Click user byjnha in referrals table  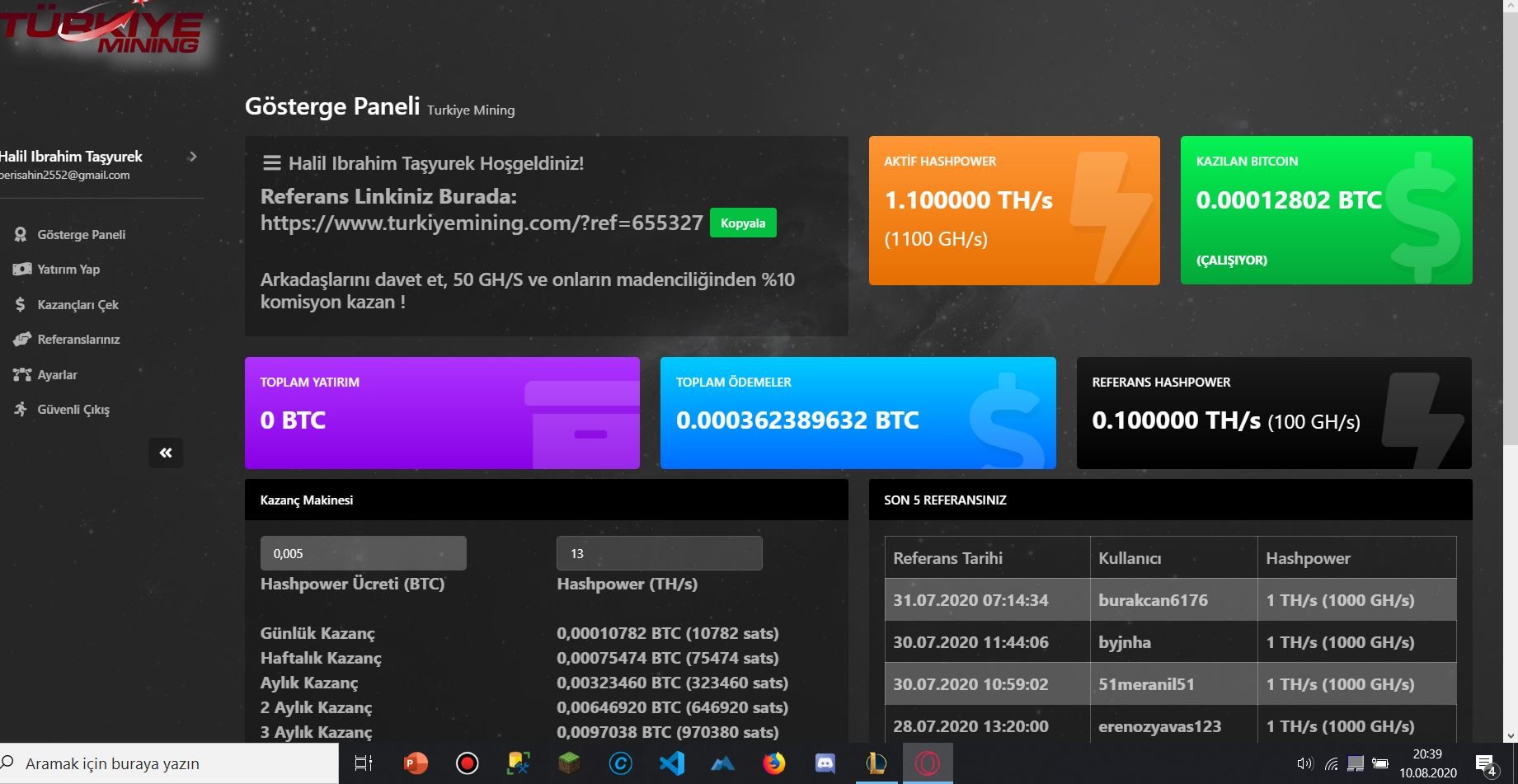coord(1125,642)
